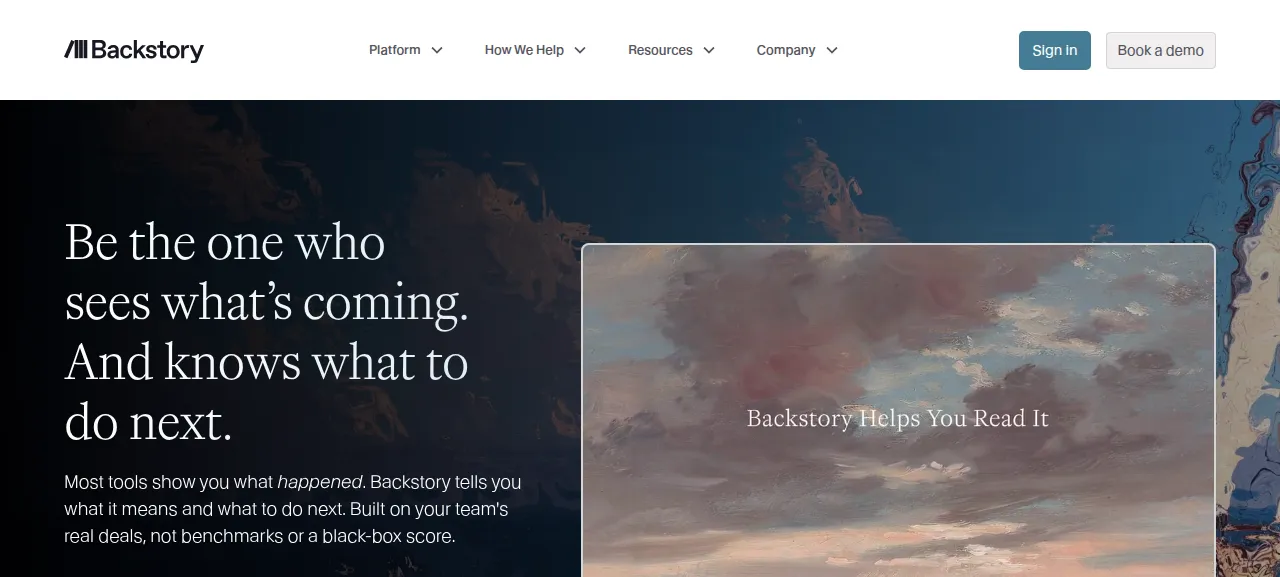Expand the chevron next to Platform

(437, 50)
